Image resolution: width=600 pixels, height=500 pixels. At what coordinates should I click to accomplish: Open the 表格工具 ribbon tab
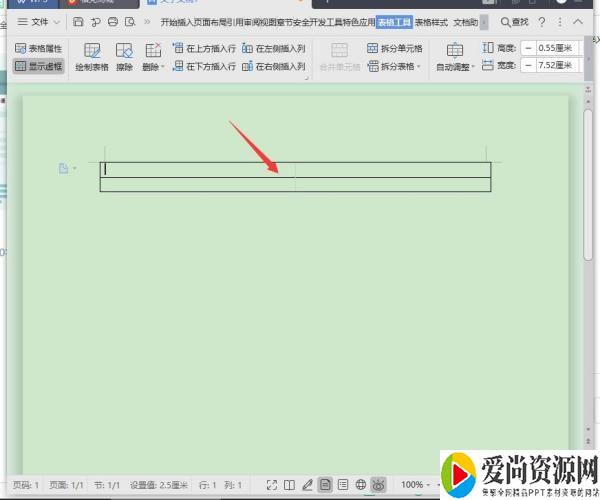click(394, 21)
